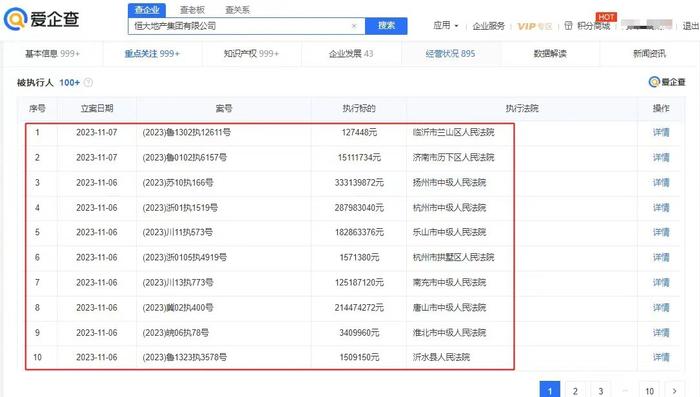700x397 pixels.
Task: Click court name 乐山市中级人民法院
Action: (449, 232)
